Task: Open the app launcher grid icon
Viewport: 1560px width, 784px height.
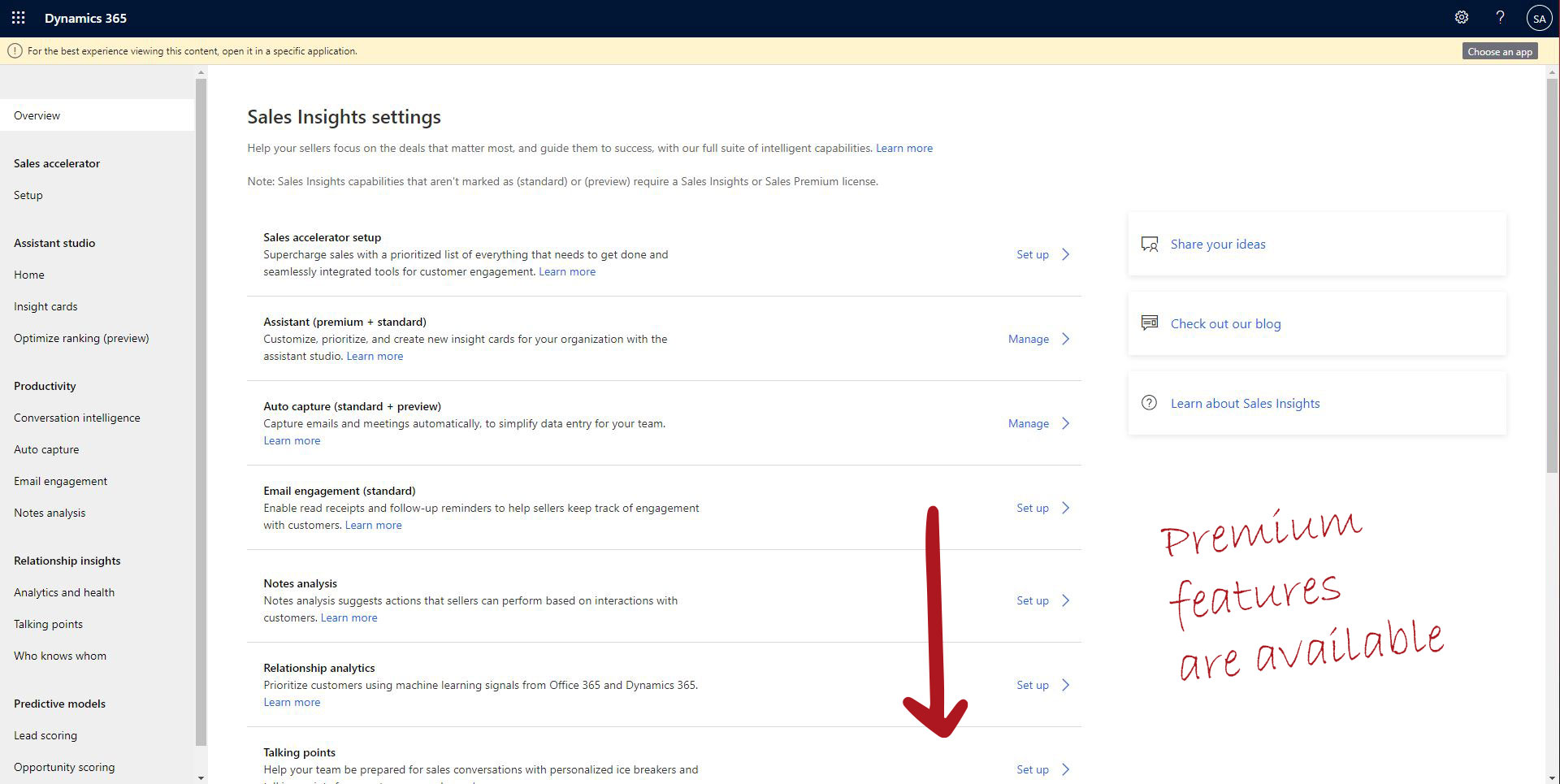Action: [x=18, y=17]
